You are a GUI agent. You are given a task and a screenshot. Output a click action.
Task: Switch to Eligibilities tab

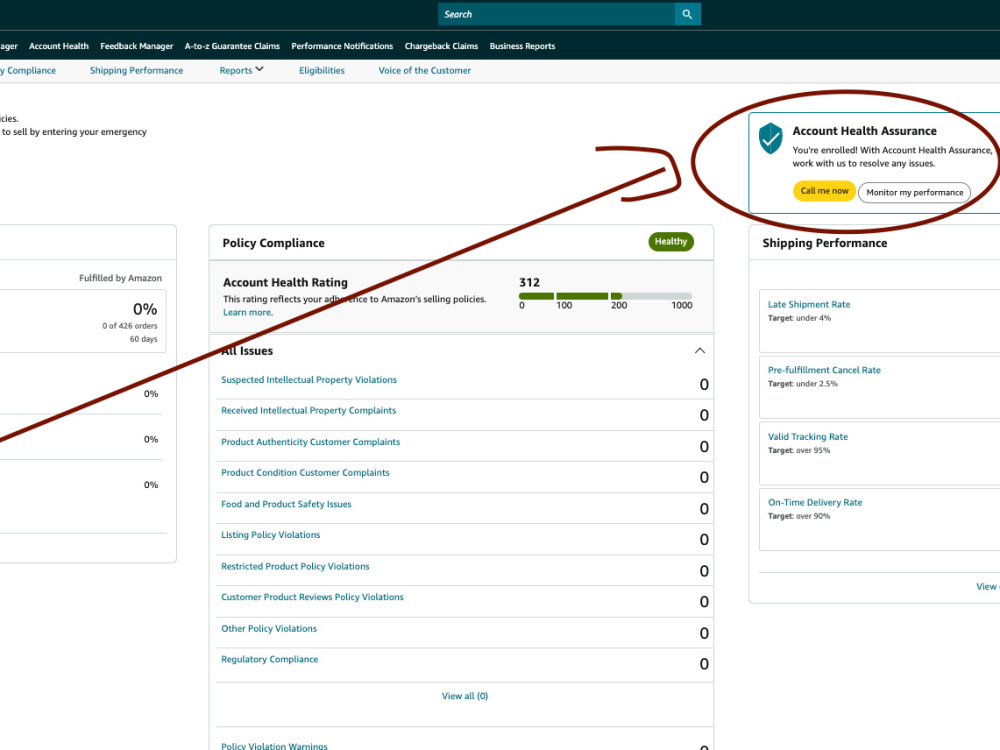point(321,70)
